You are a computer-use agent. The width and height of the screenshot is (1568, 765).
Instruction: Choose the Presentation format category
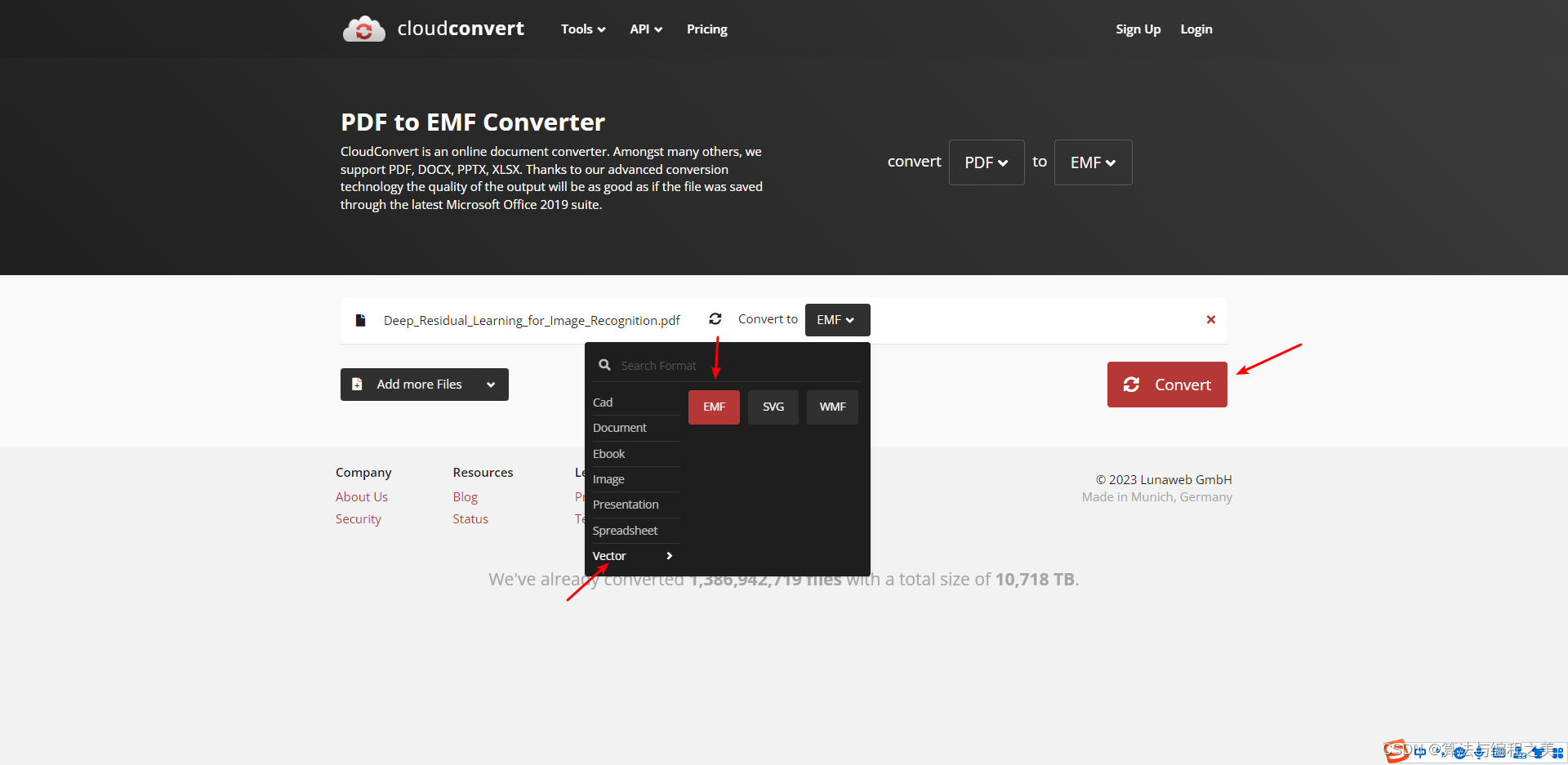[635, 505]
